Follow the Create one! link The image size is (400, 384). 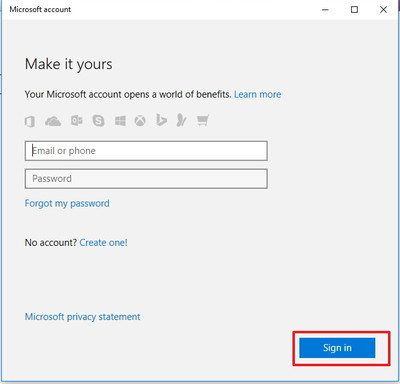103,242
